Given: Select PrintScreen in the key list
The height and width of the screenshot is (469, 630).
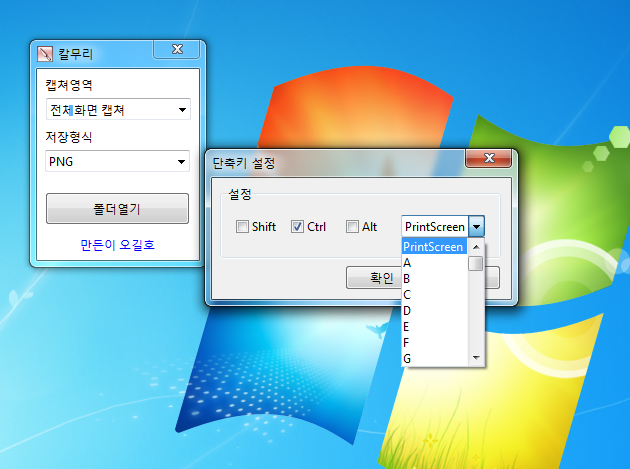Looking at the screenshot, I should click(434, 246).
